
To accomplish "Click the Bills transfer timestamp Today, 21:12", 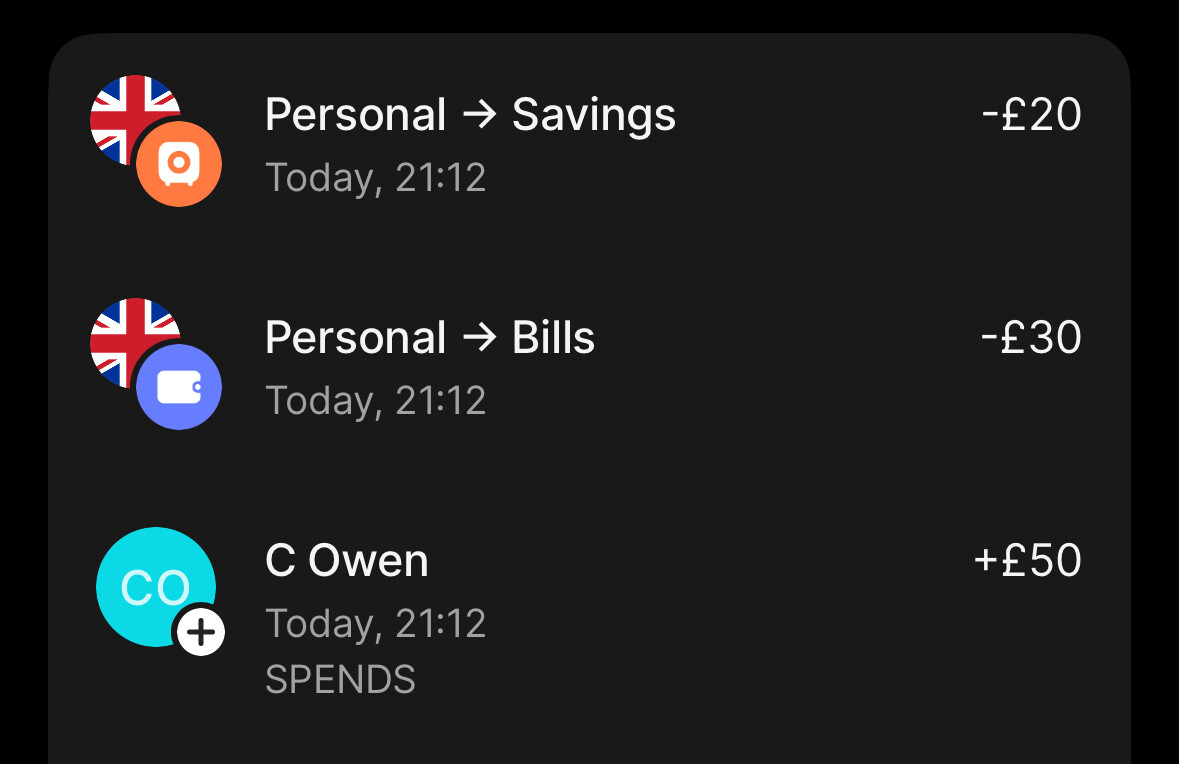I will pos(375,401).
